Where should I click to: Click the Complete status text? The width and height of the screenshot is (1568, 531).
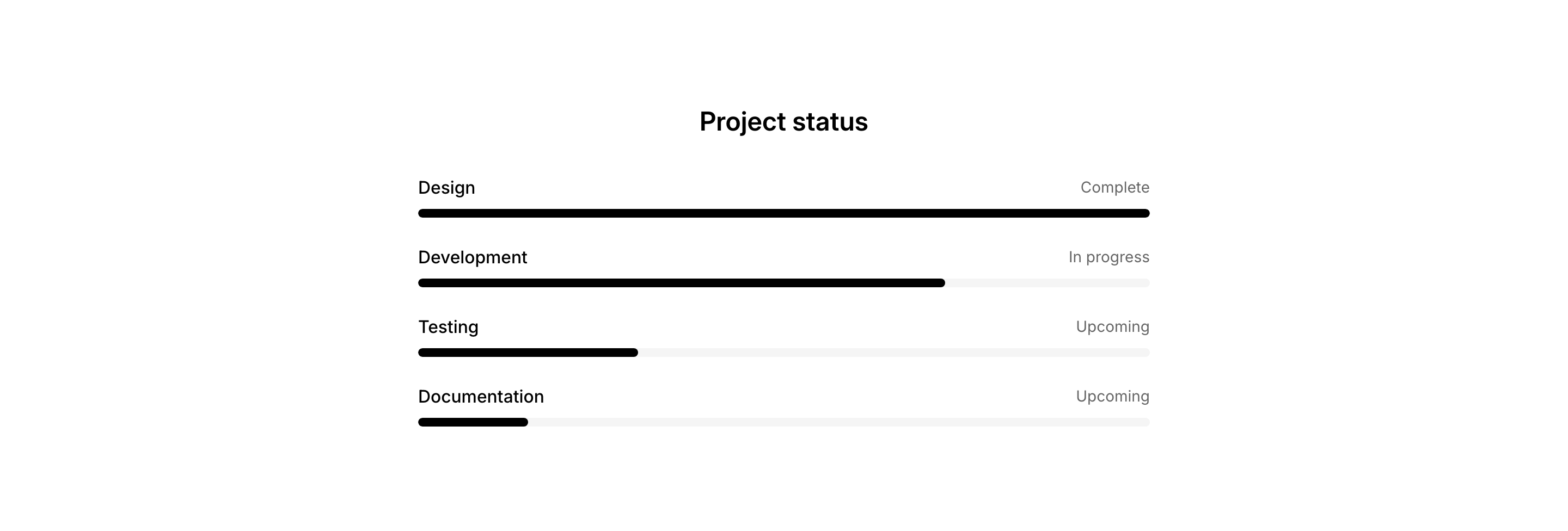(1114, 187)
